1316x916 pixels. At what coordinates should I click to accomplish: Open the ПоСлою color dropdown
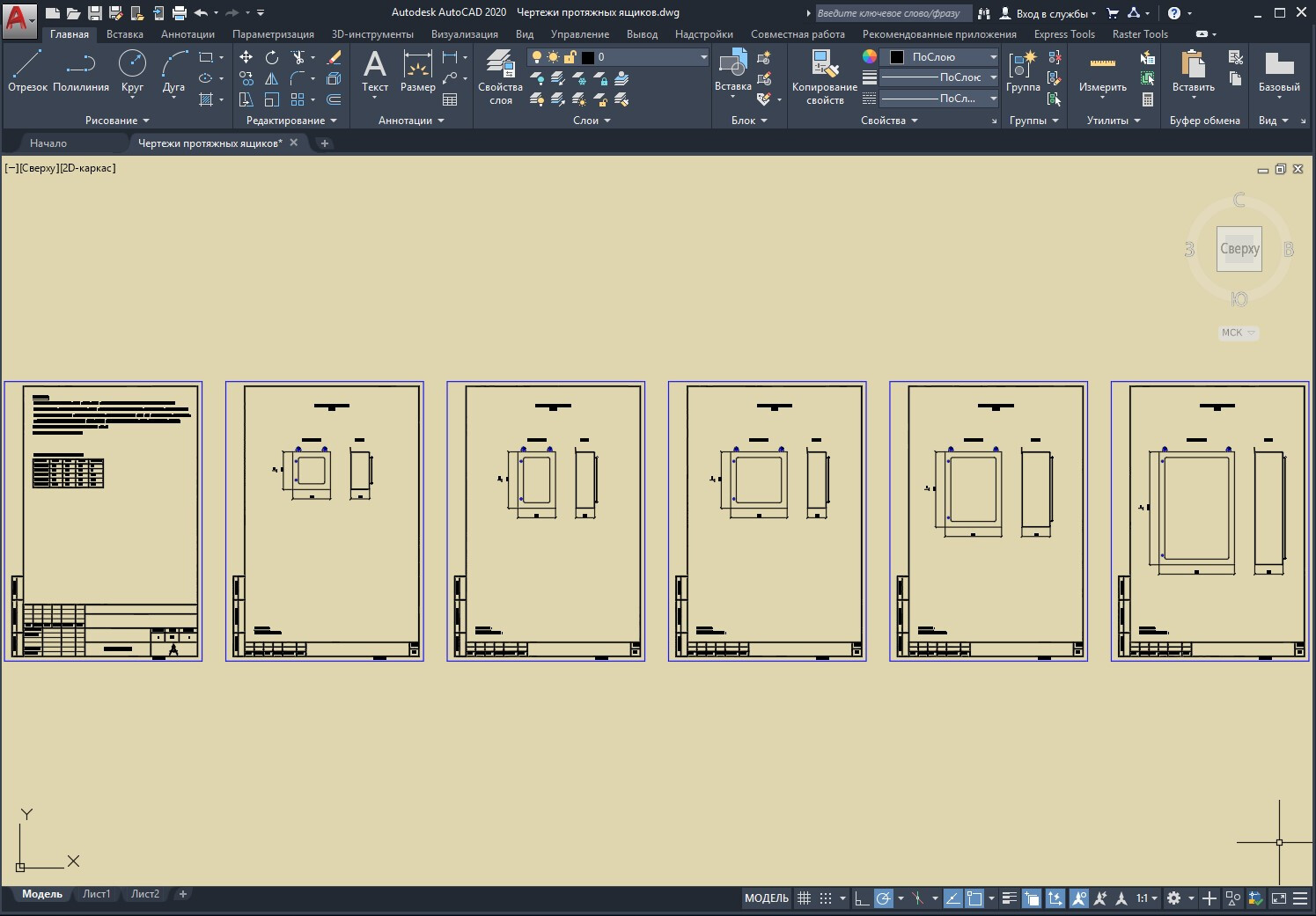[x=941, y=57]
